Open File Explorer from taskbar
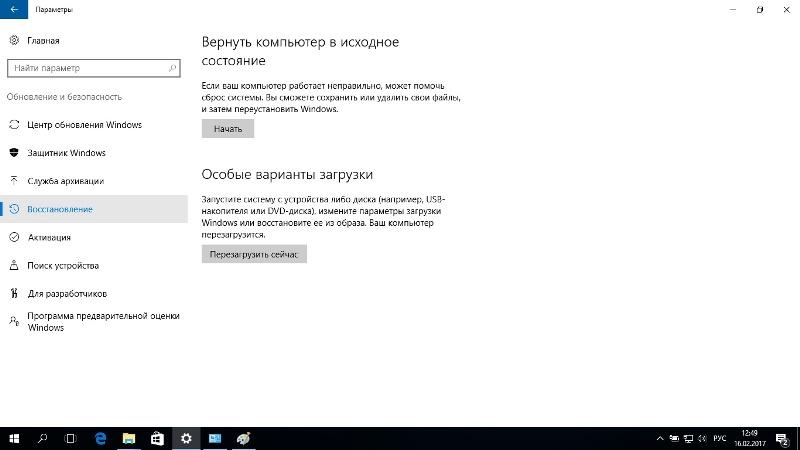This screenshot has height=450, width=800. (x=129, y=438)
